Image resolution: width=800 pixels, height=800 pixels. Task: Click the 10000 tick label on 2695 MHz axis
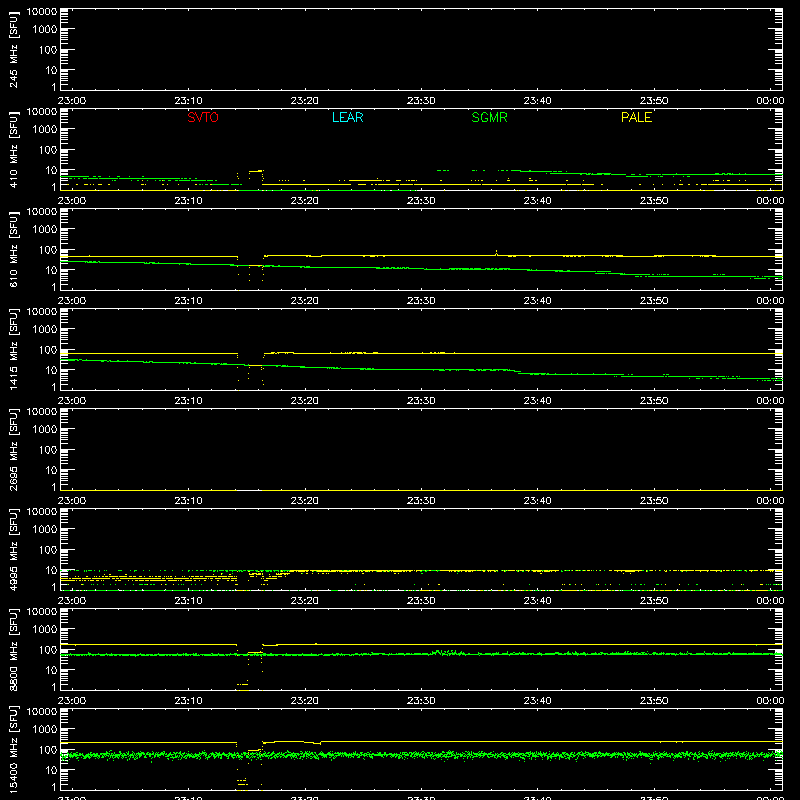pos(42,412)
